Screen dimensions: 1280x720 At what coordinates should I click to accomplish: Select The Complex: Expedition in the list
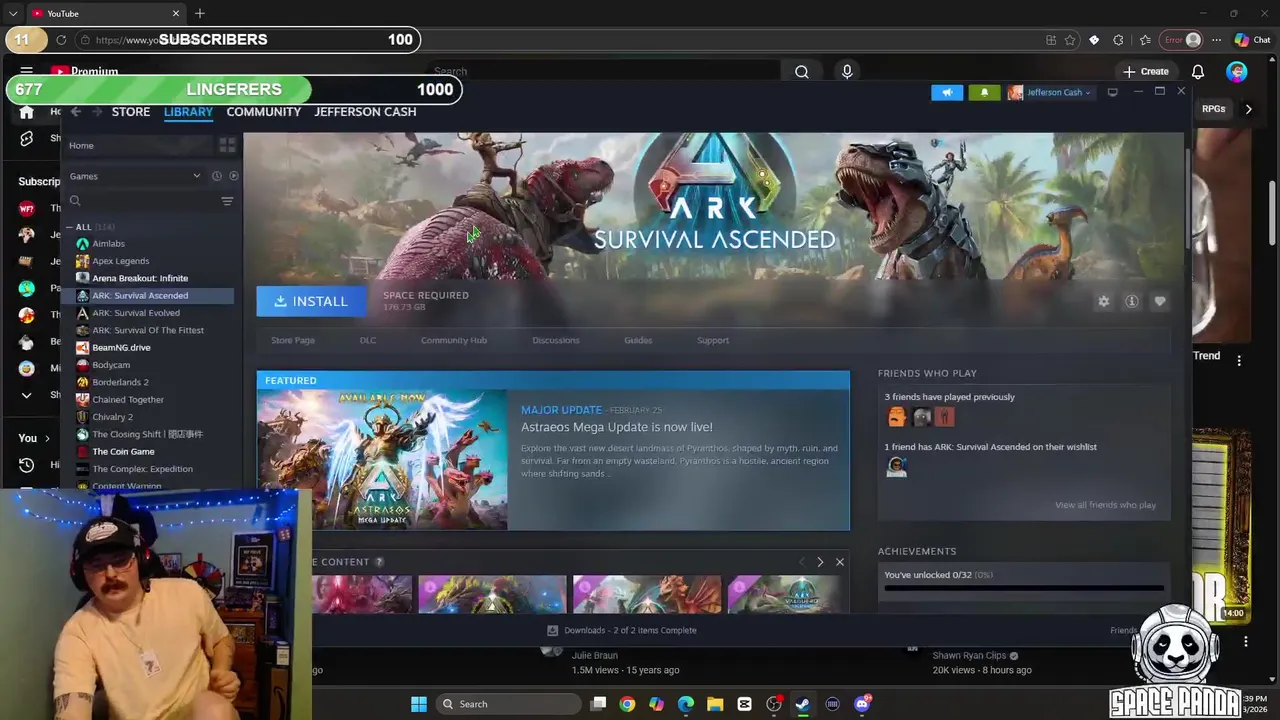(142, 469)
